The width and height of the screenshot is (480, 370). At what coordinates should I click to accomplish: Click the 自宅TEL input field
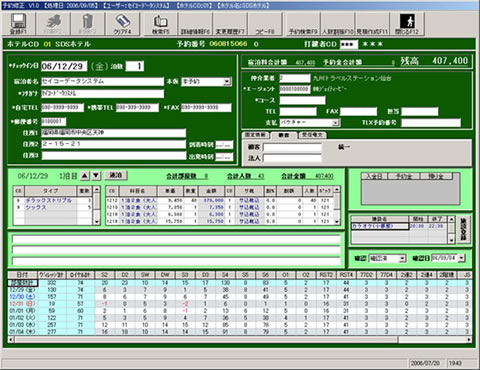pyautogui.click(x=62, y=108)
